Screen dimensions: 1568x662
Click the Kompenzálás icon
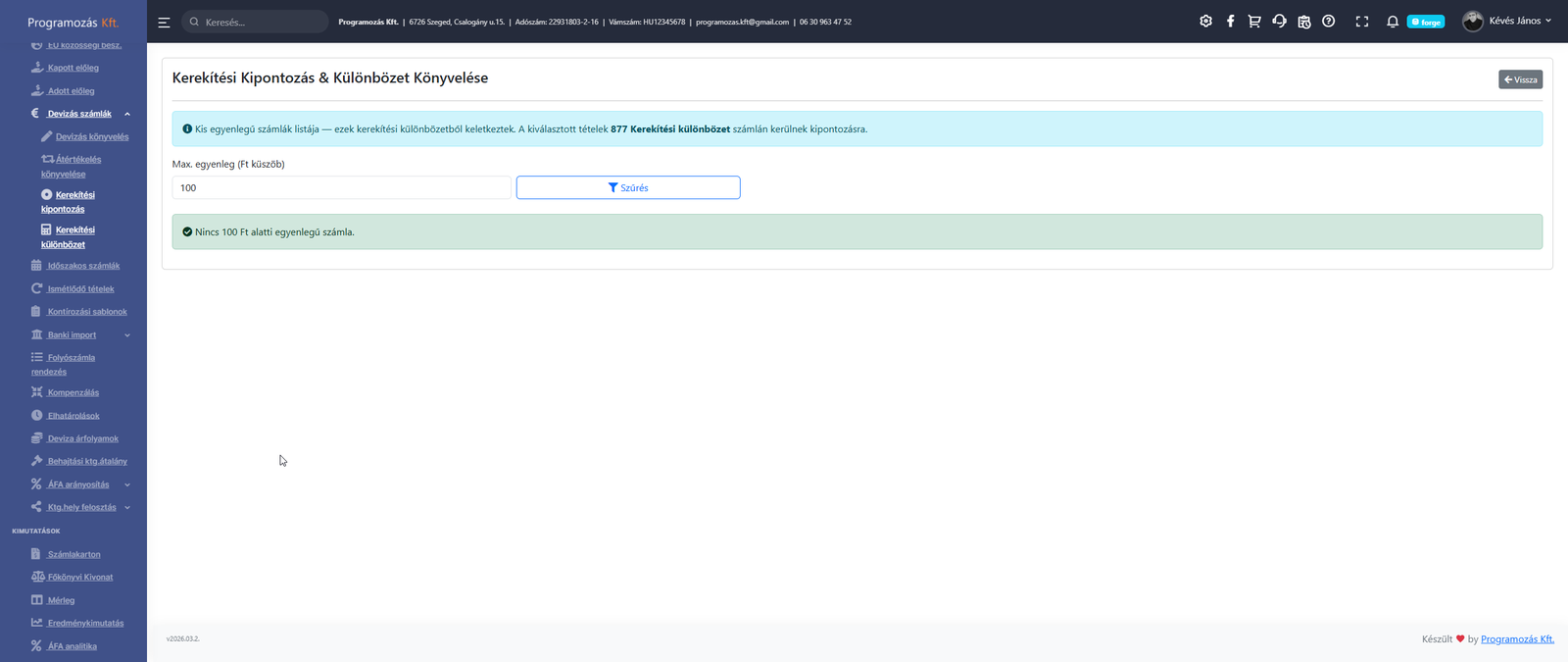[x=36, y=392]
